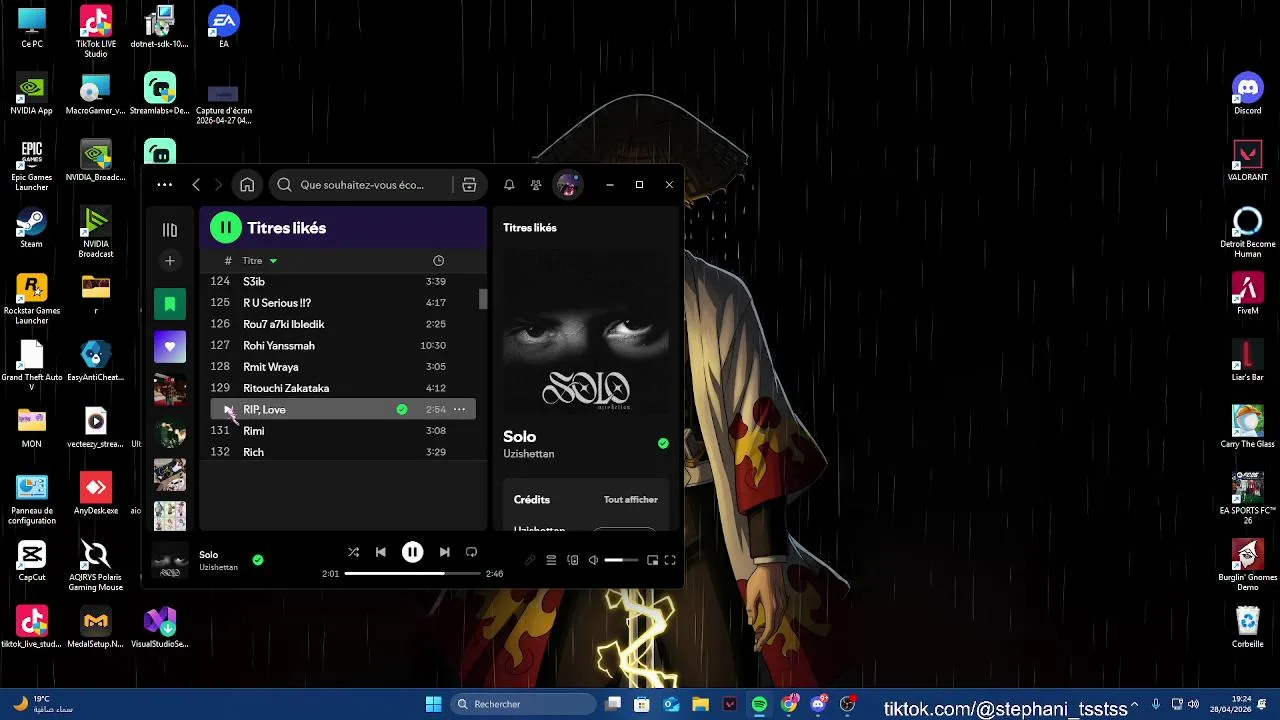Open the Browse icon in search bar

point(469,185)
